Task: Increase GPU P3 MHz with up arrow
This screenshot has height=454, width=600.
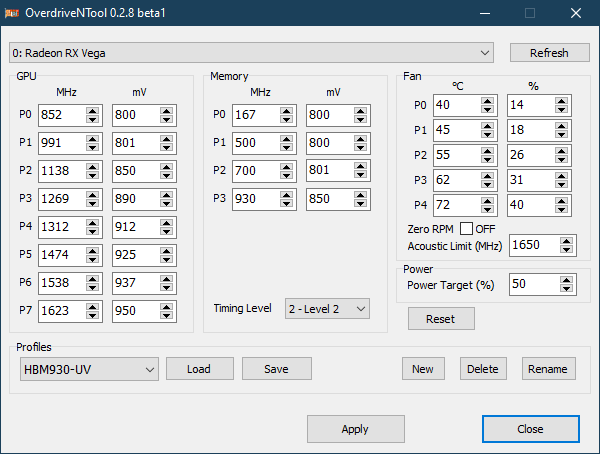Action: tap(92, 195)
